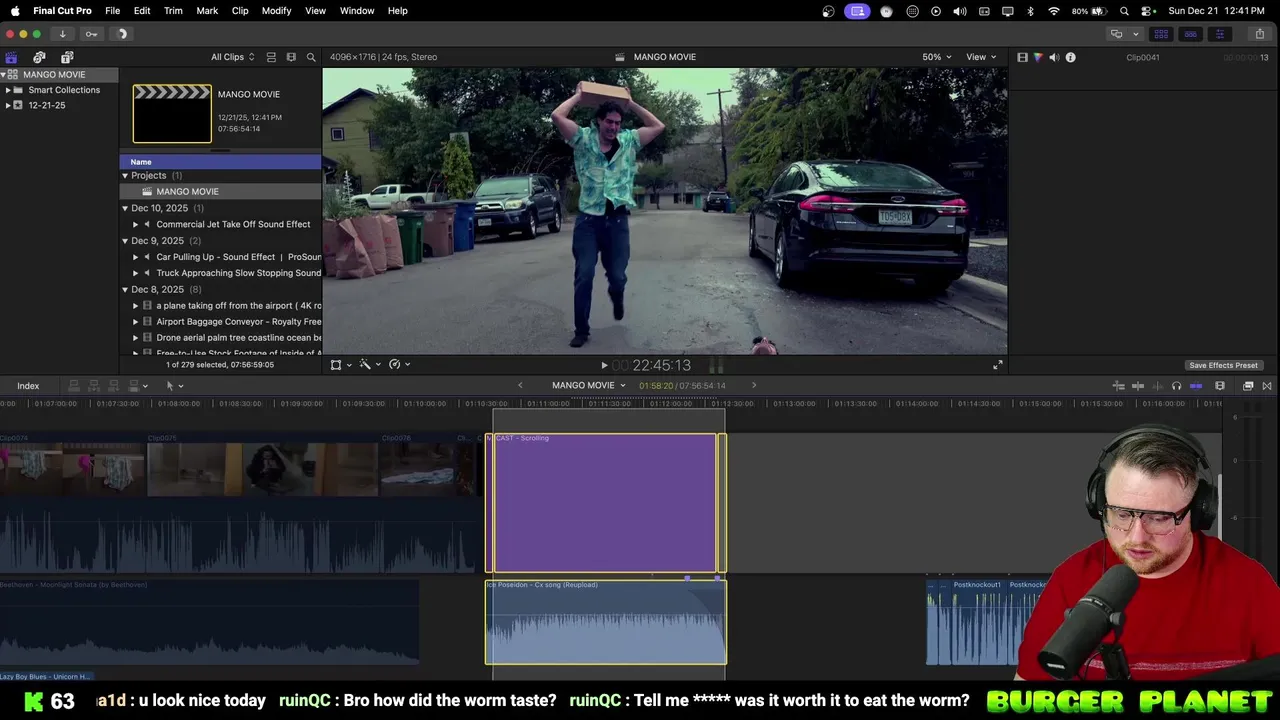The height and width of the screenshot is (720, 1280).
Task: Open the Keyword Editor key icon
Action: point(91,34)
